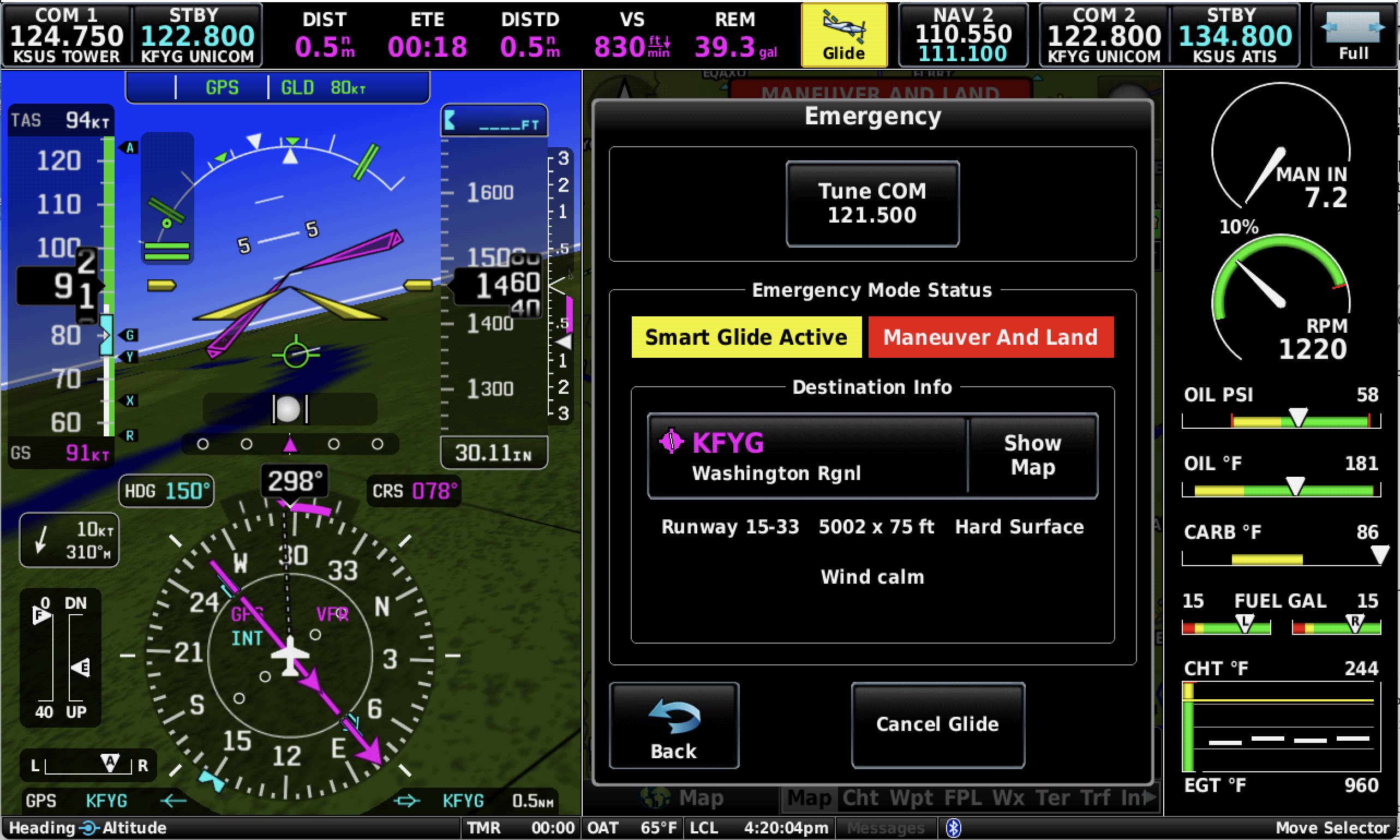
Task: Swap COM 1 standby frequency 122.800
Action: pyautogui.click(x=197, y=35)
